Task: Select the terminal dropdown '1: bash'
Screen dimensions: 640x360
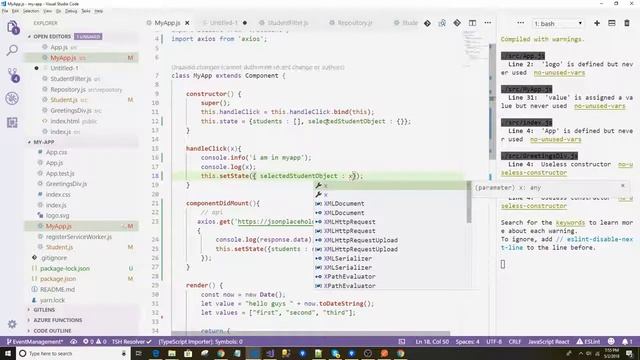Action: coord(558,24)
